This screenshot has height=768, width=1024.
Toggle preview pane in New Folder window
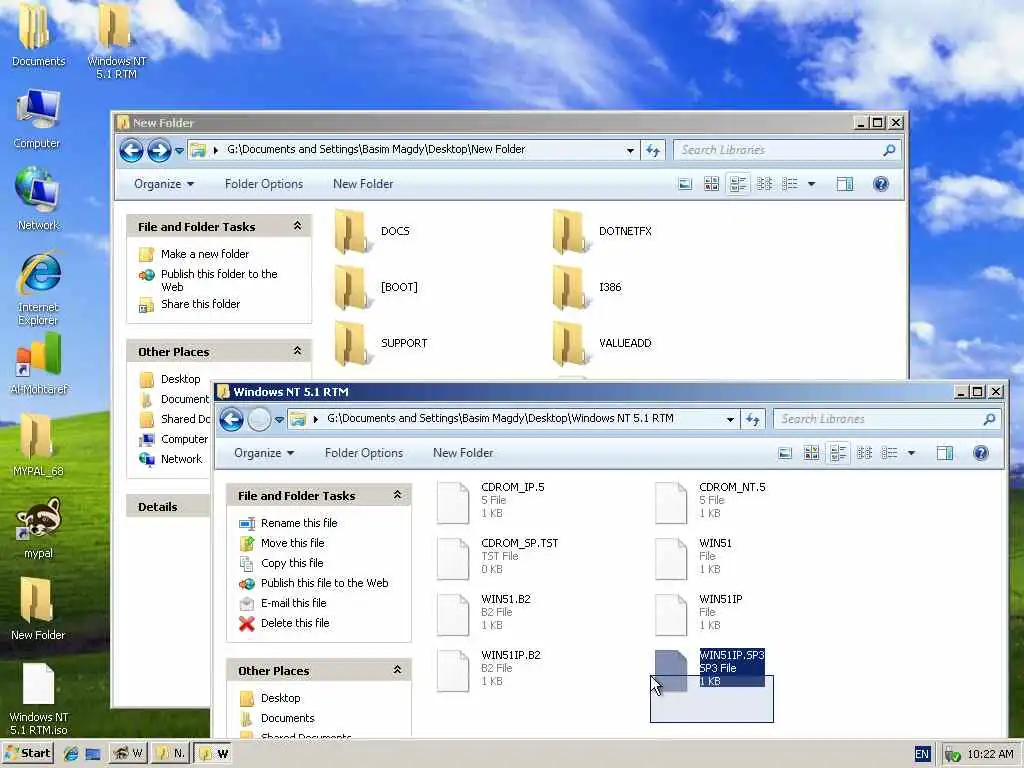click(844, 184)
